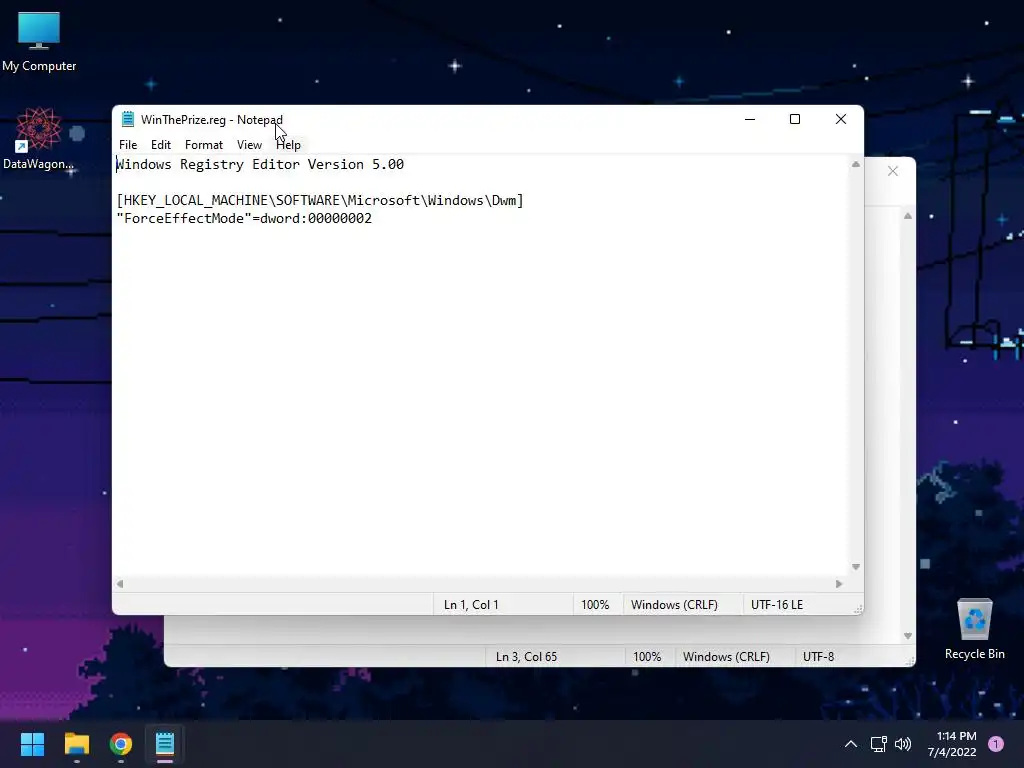Image resolution: width=1024 pixels, height=768 pixels.
Task: Click scroll right arrow in front Notepad
Action: tap(839, 584)
